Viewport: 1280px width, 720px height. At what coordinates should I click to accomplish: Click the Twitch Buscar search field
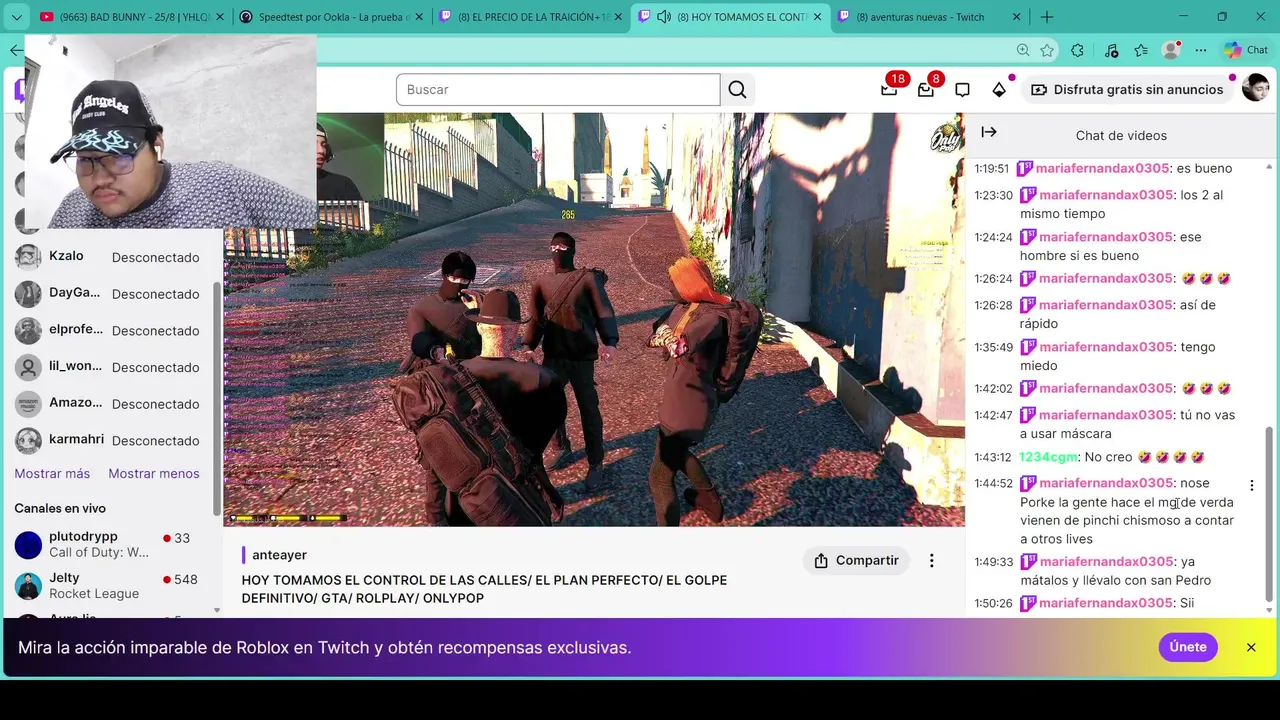coord(558,90)
